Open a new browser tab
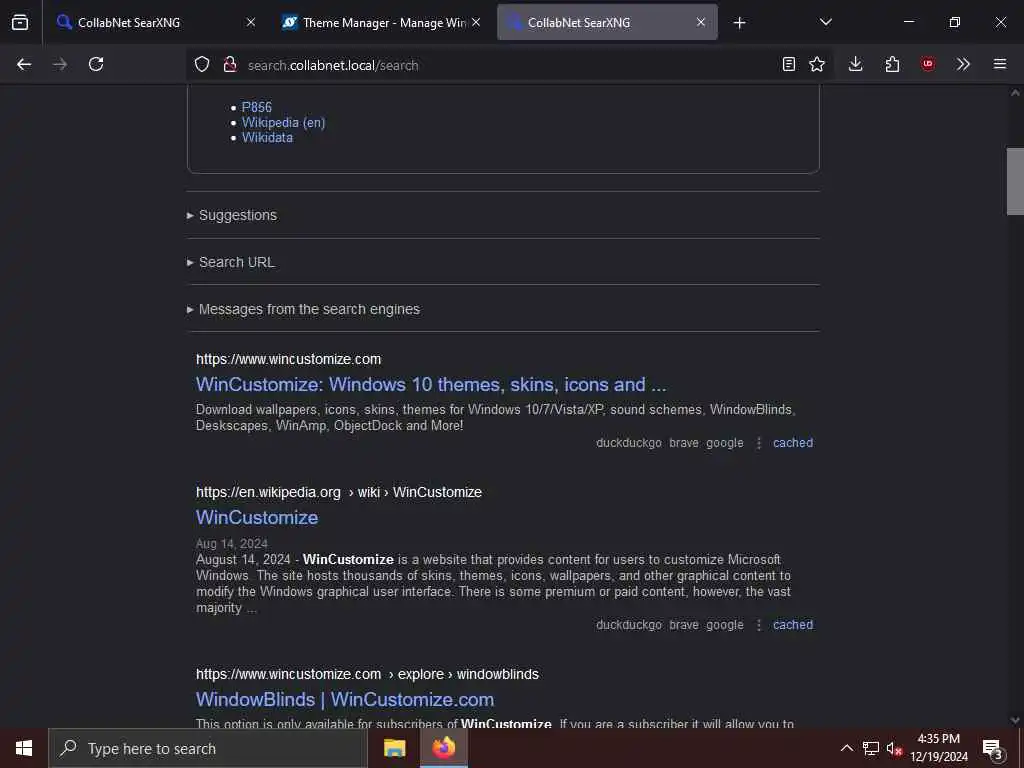This screenshot has height=768, width=1024. tap(739, 23)
